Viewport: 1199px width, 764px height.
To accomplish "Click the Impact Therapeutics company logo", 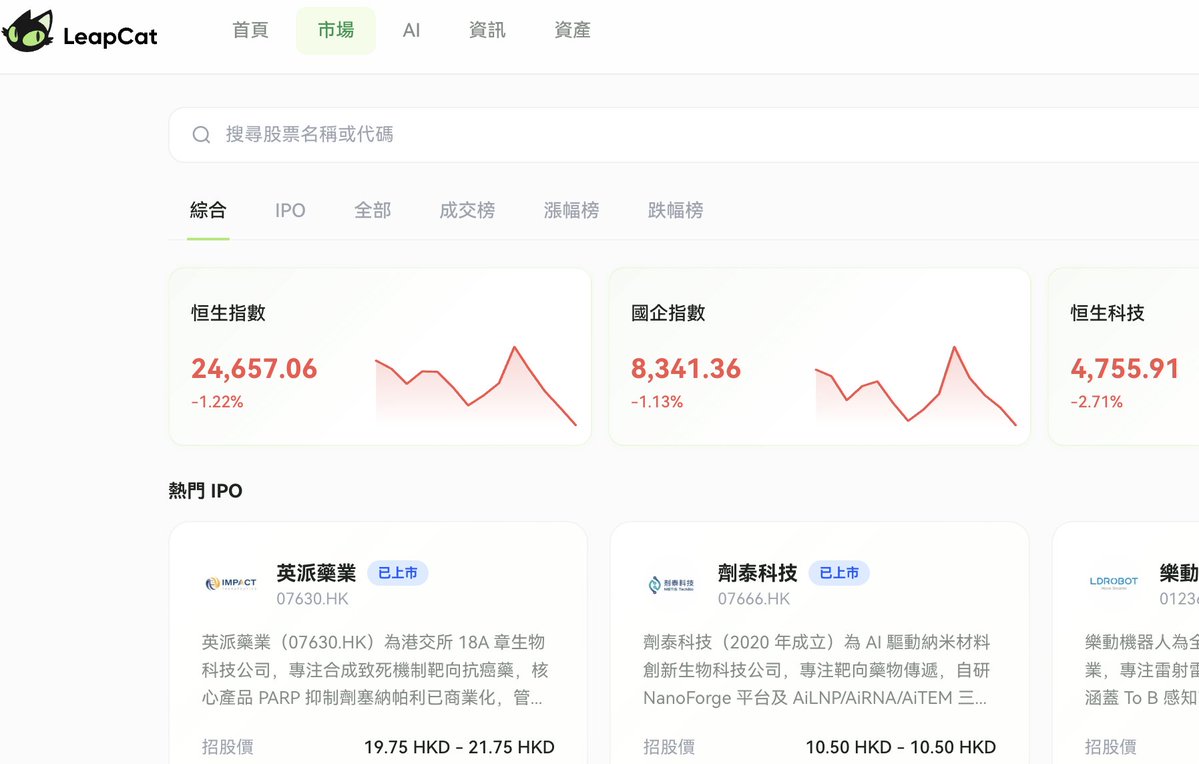I will pos(231,584).
